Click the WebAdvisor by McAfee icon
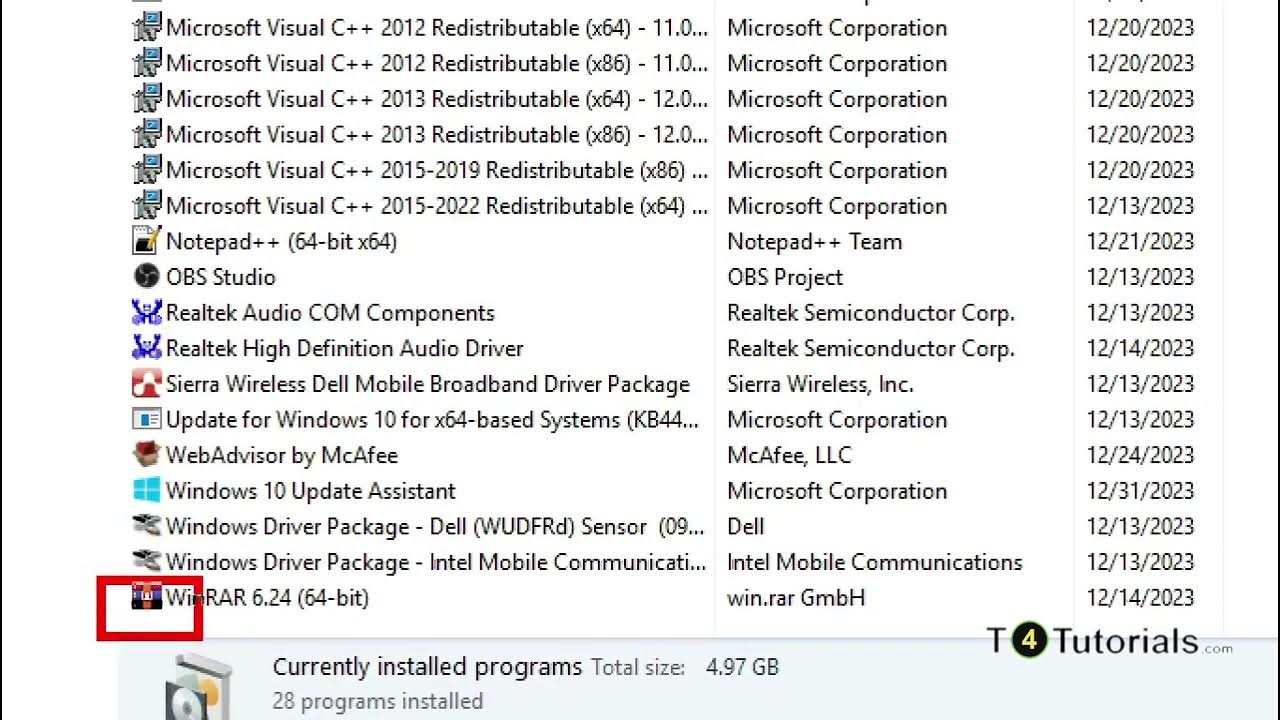The width and height of the screenshot is (1280, 720). (147, 455)
